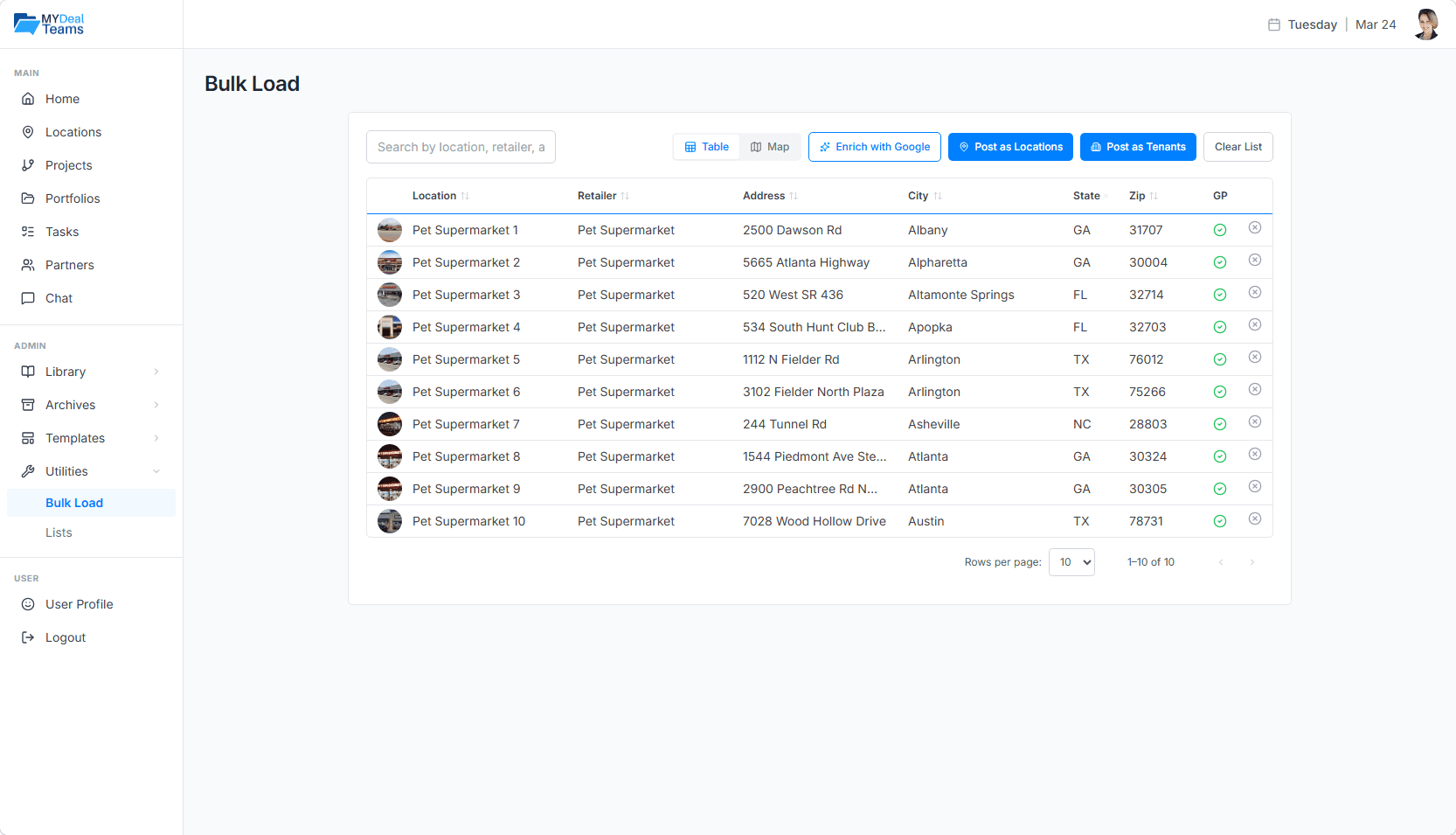Click the Partners sidebar icon

[28, 265]
